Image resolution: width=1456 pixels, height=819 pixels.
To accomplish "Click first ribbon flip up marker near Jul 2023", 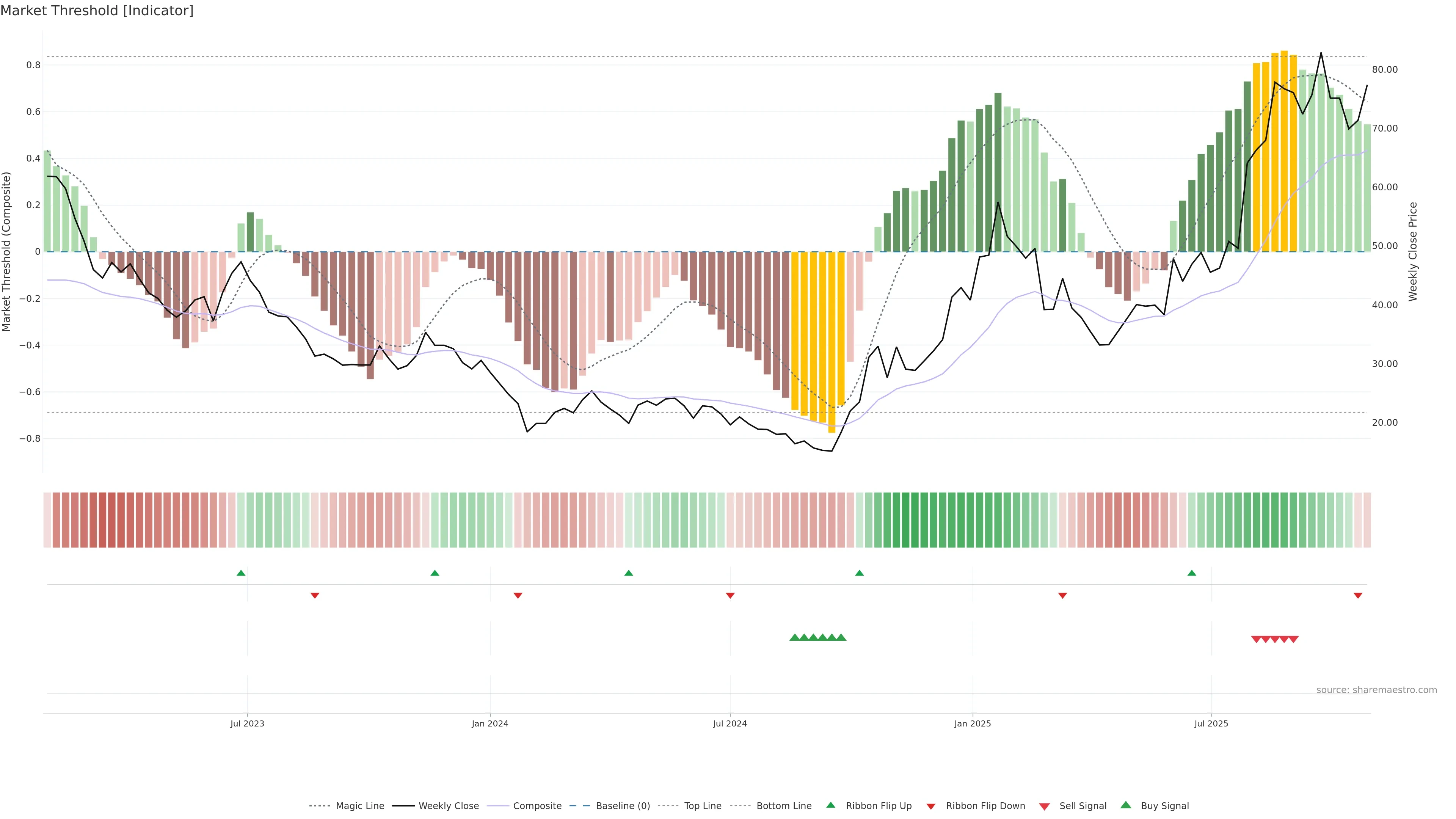I will point(241,573).
